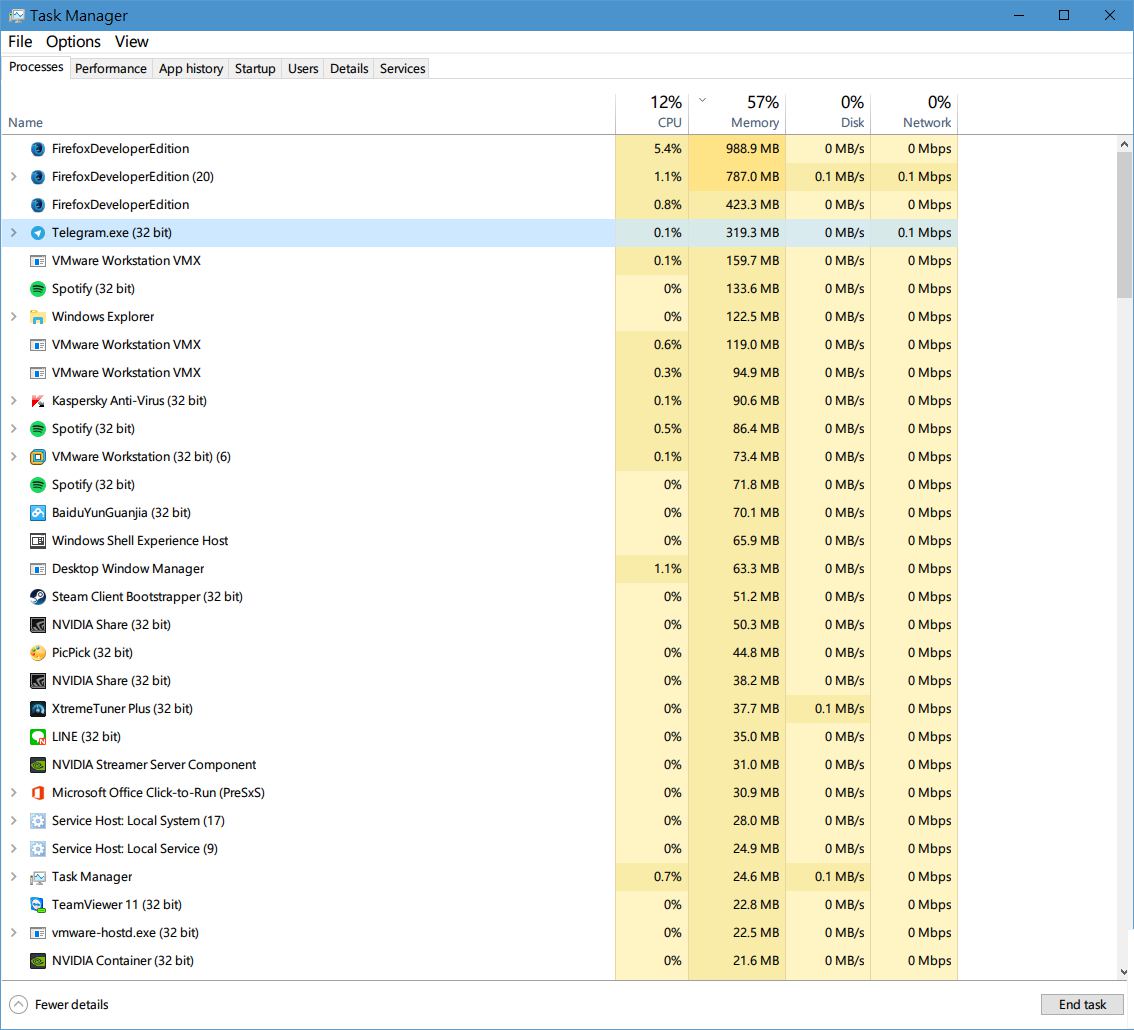Select the NVIDIA Share row using 38.2 MB
The height and width of the screenshot is (1030, 1134).
(x=479, y=681)
